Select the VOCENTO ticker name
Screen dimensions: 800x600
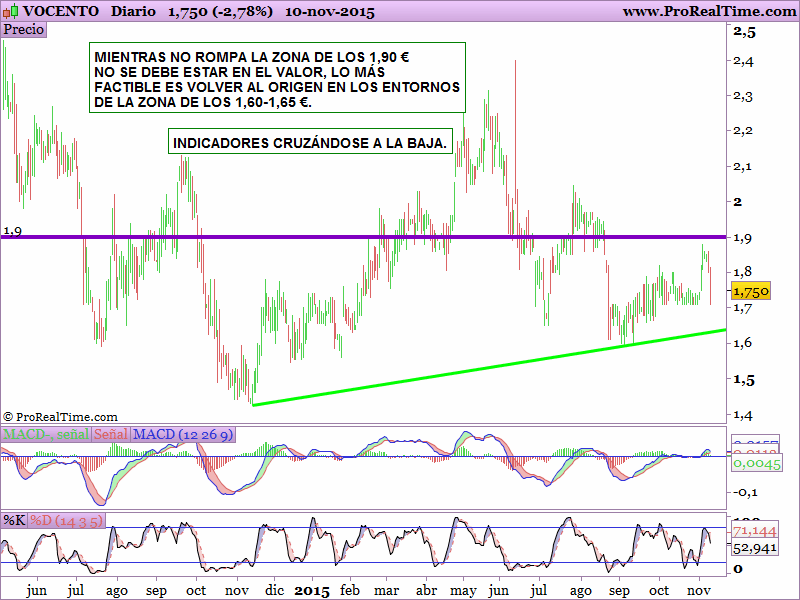pos(61,11)
